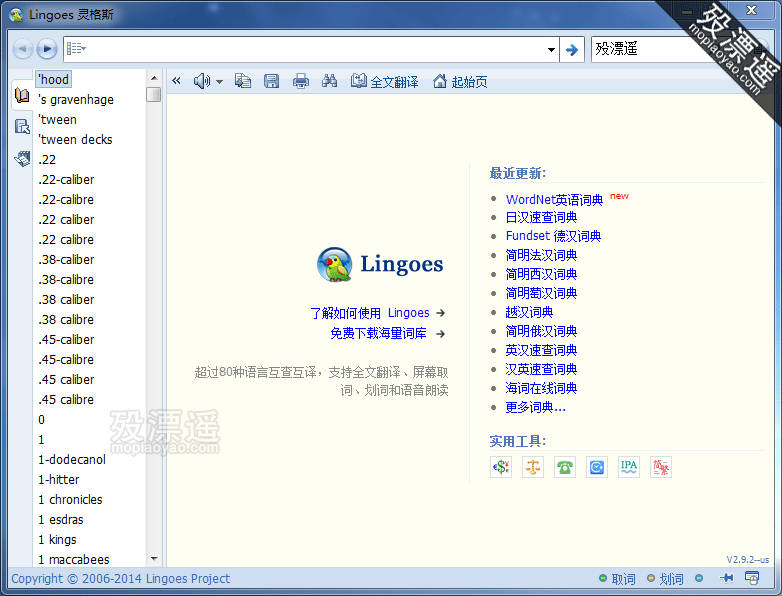This screenshot has height=596, width=782.
Task: Open the dictionary index sidebar tab
Action: [x=22, y=95]
